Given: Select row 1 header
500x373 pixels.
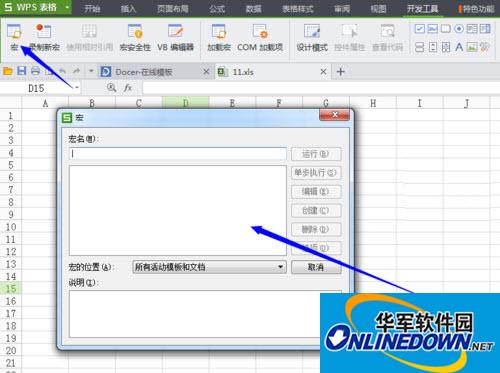Looking at the screenshot, I should pos(11,116).
